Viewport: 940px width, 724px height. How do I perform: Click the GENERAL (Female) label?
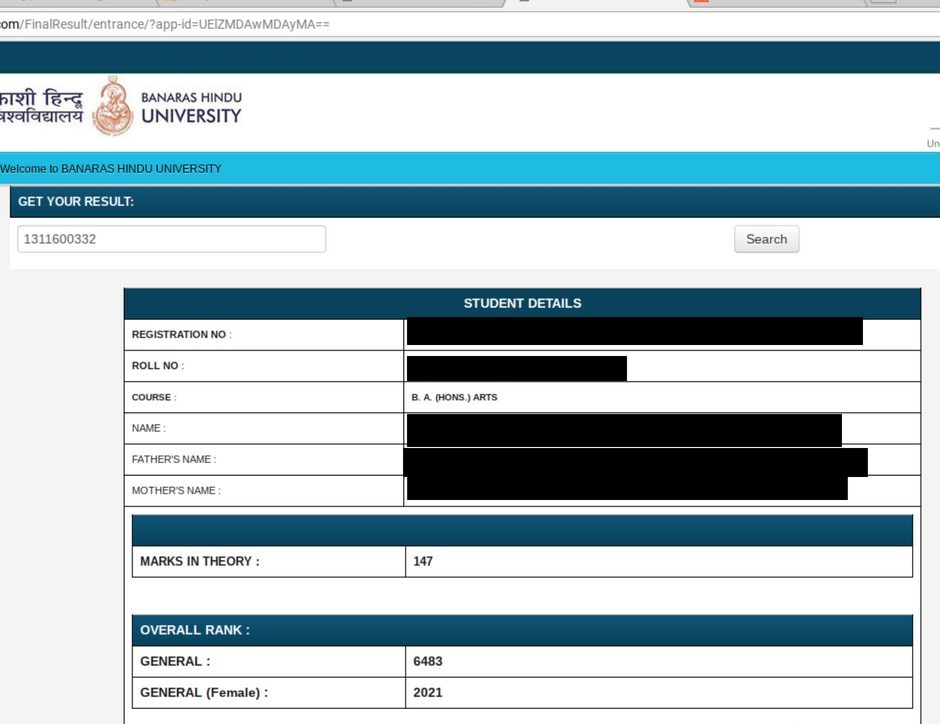[x=204, y=692]
